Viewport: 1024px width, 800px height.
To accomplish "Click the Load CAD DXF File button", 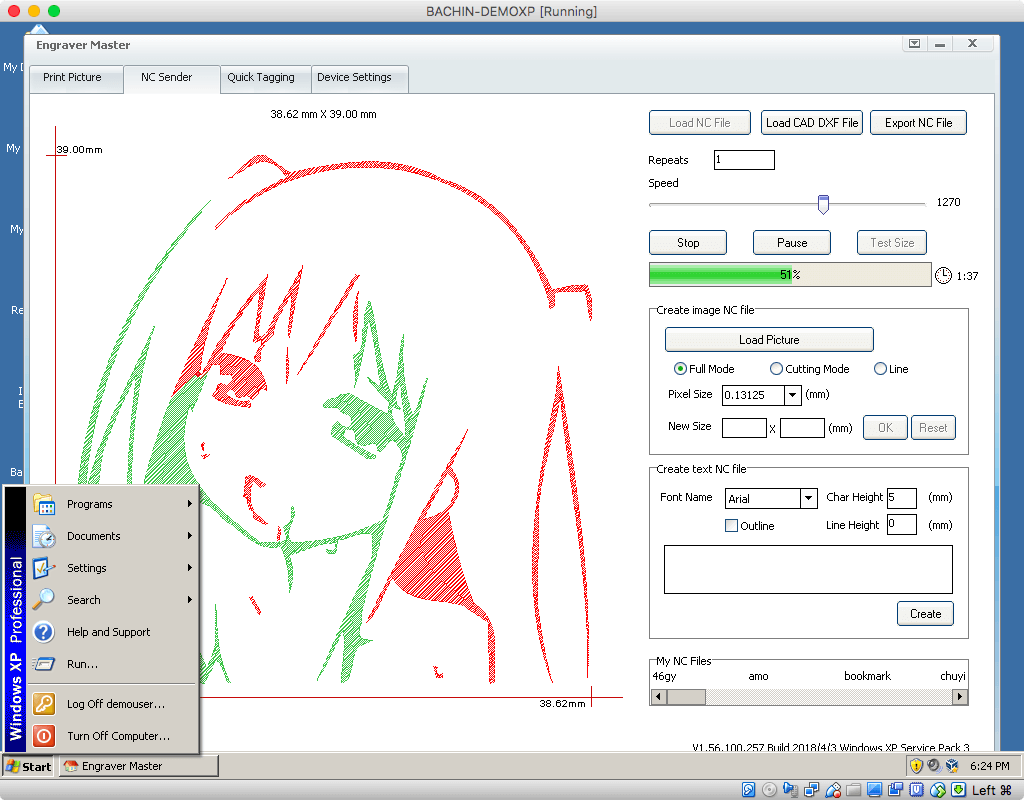I will (x=812, y=123).
